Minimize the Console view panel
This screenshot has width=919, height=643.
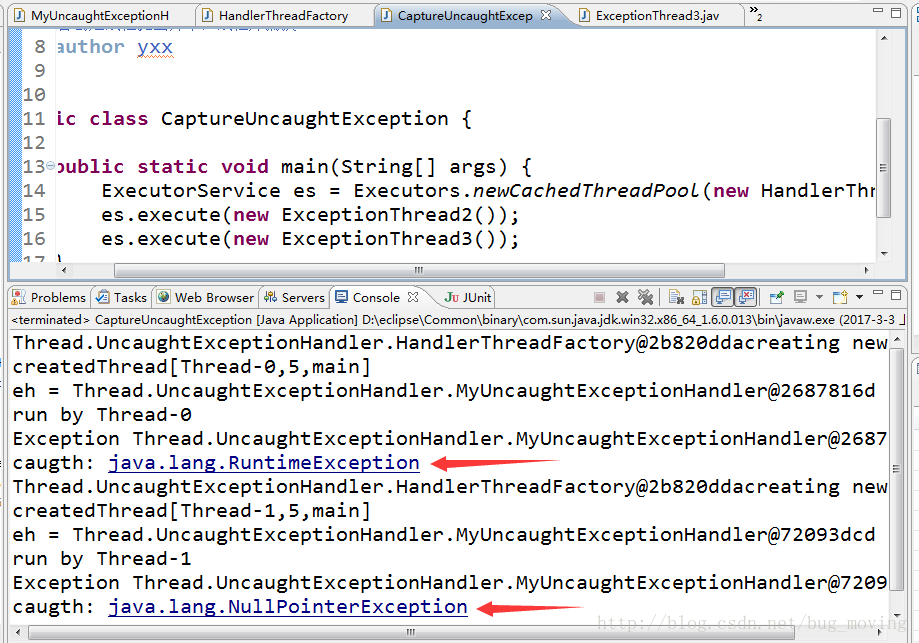pyautogui.click(x=877, y=292)
